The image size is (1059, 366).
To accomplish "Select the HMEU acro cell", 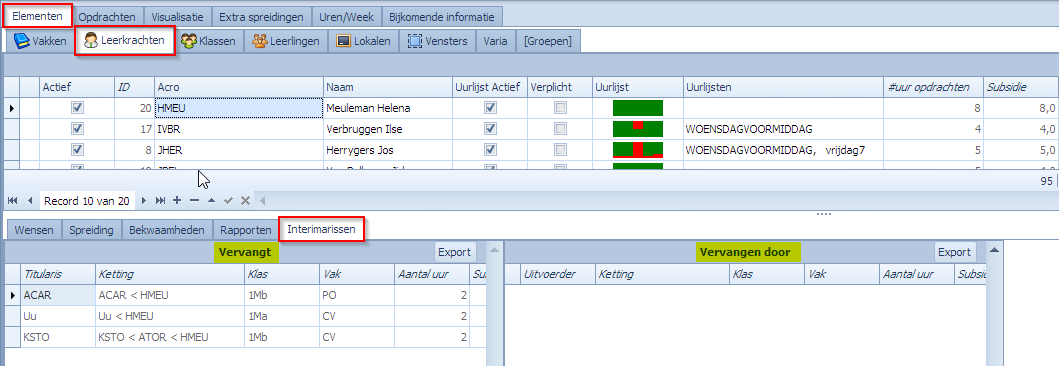I will click(x=238, y=107).
